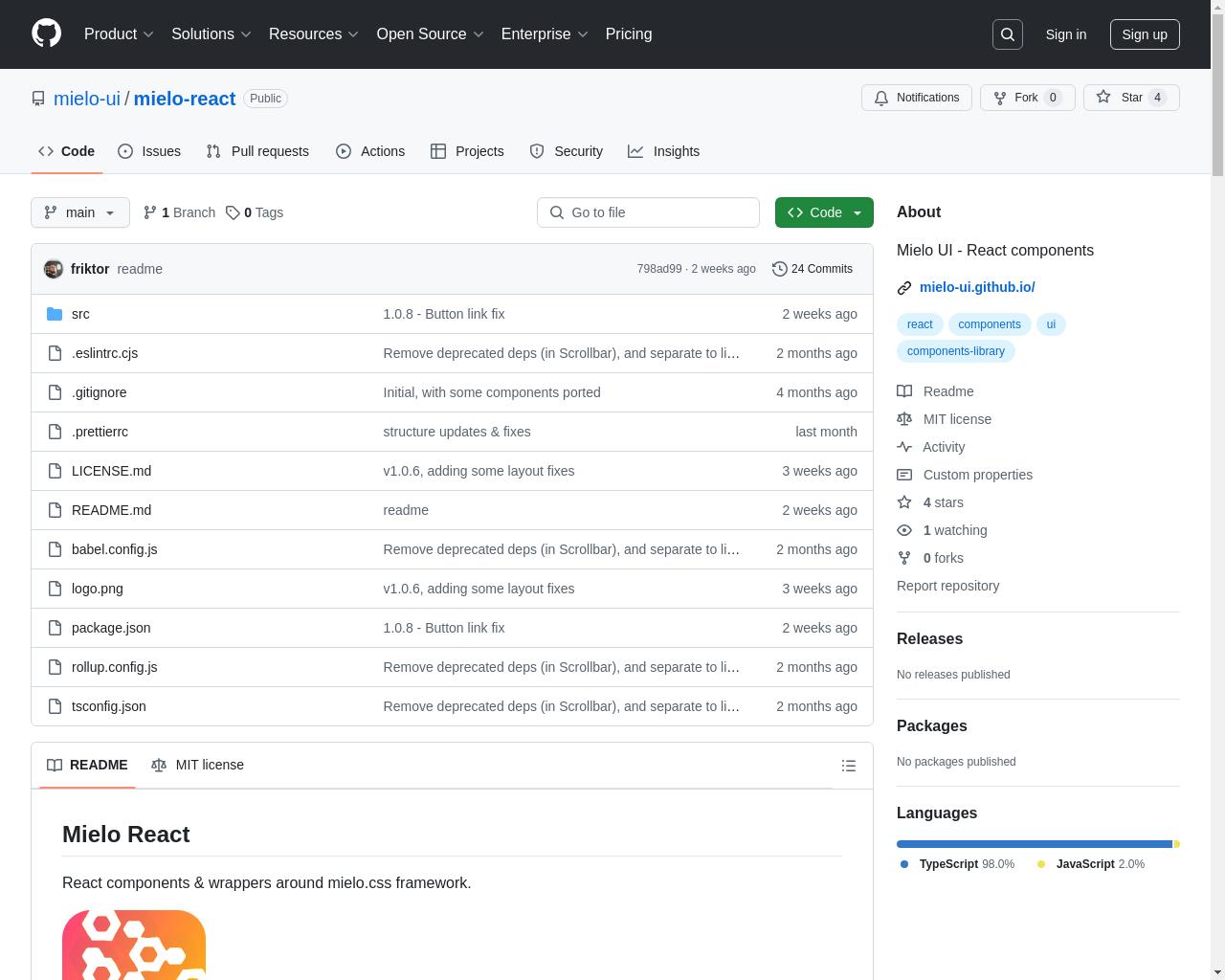The image size is (1225, 980).
Task: Open the mielo-ui organization link
Action: point(87,99)
